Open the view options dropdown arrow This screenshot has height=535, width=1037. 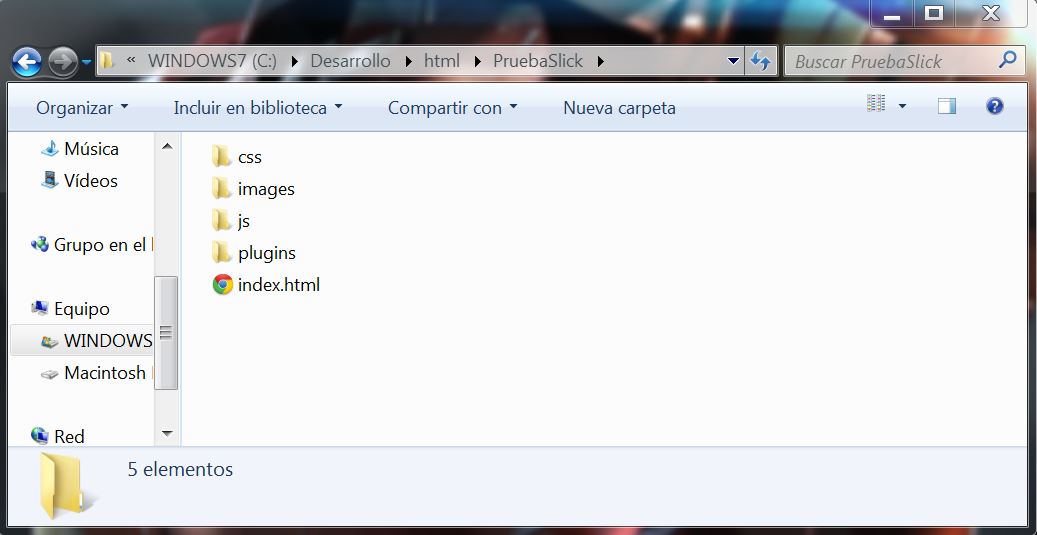click(902, 106)
